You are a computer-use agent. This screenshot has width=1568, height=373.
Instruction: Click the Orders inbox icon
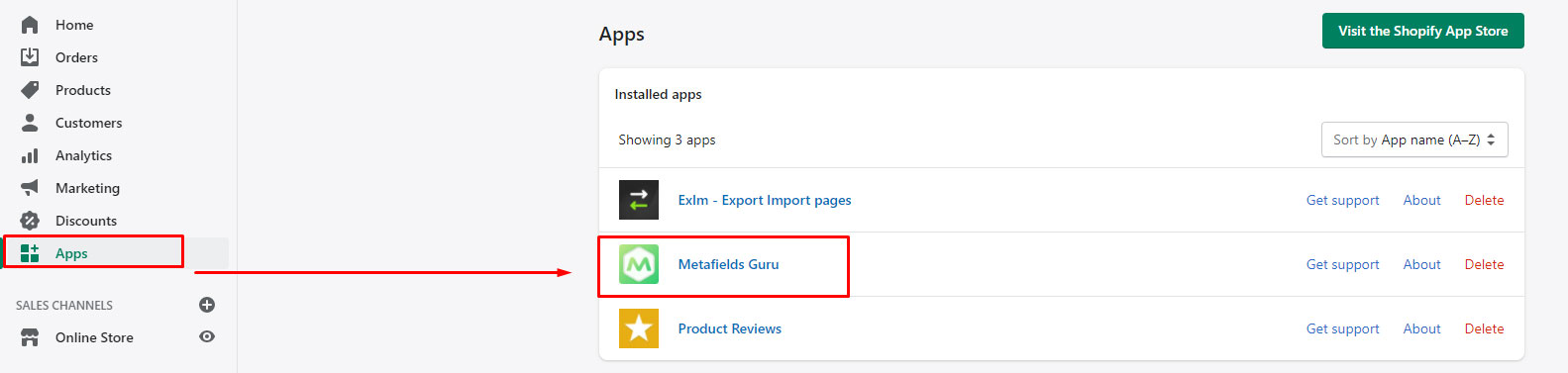(x=30, y=57)
